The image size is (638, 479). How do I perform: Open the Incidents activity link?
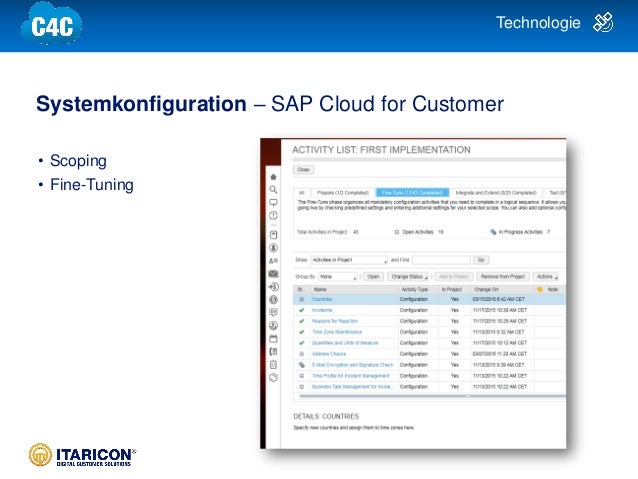(322, 310)
